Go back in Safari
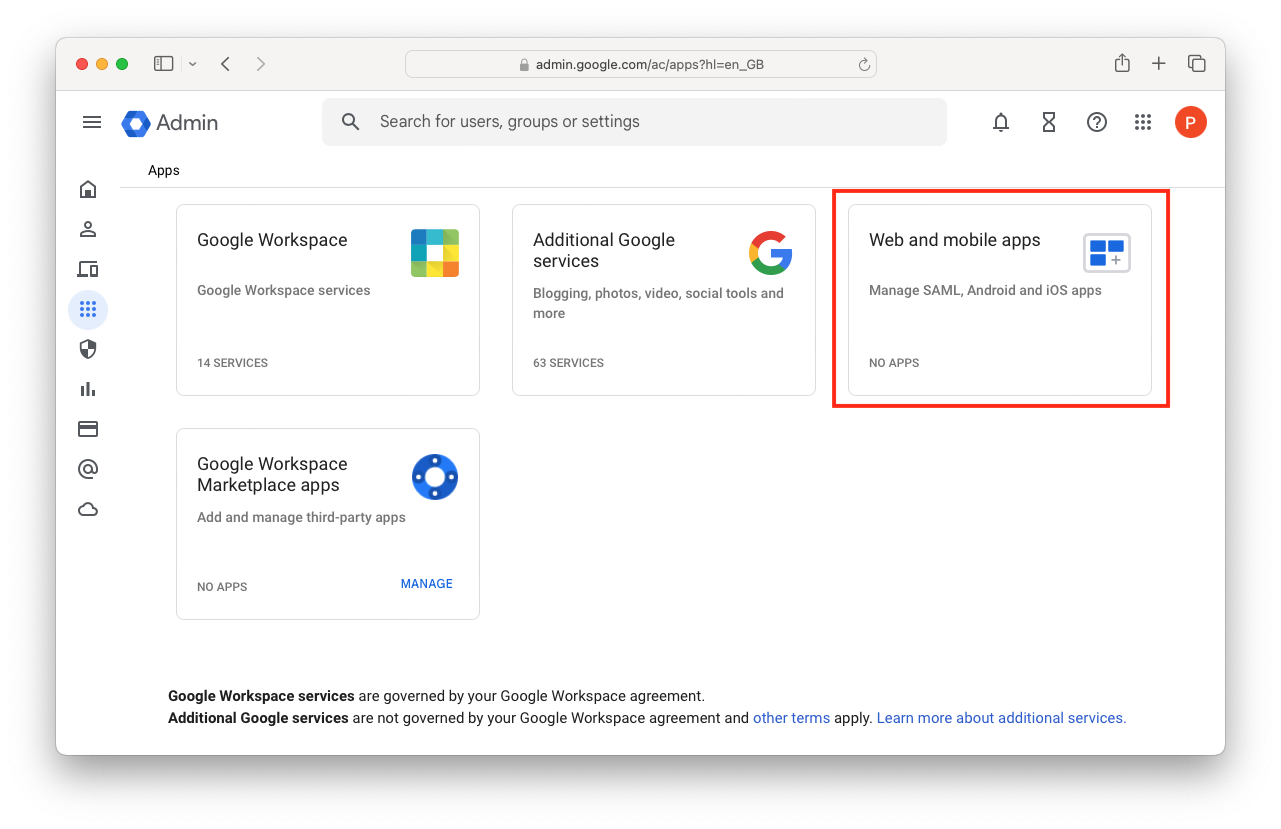Viewport: 1281px width, 829px height. point(226,64)
